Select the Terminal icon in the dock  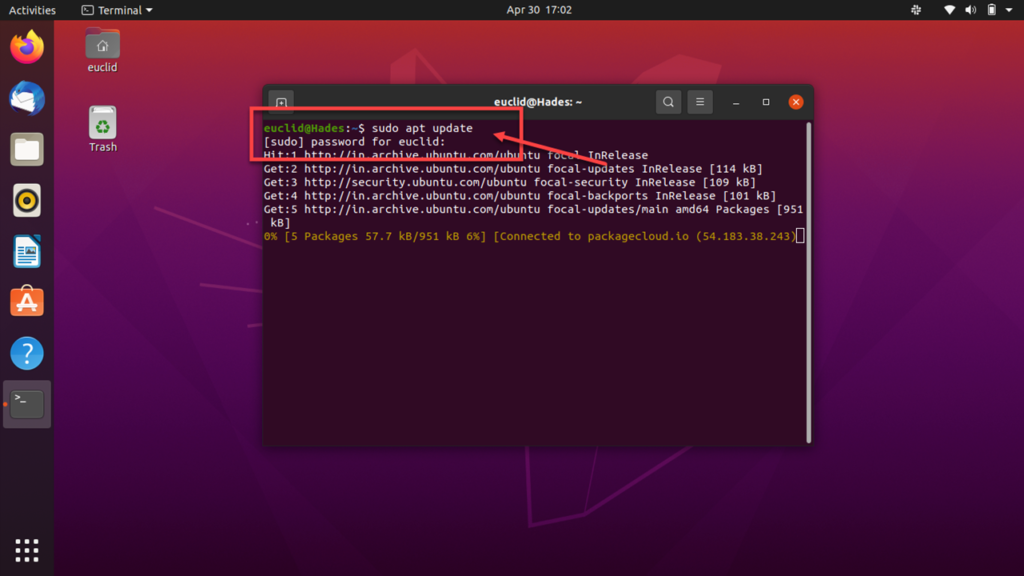[27, 404]
